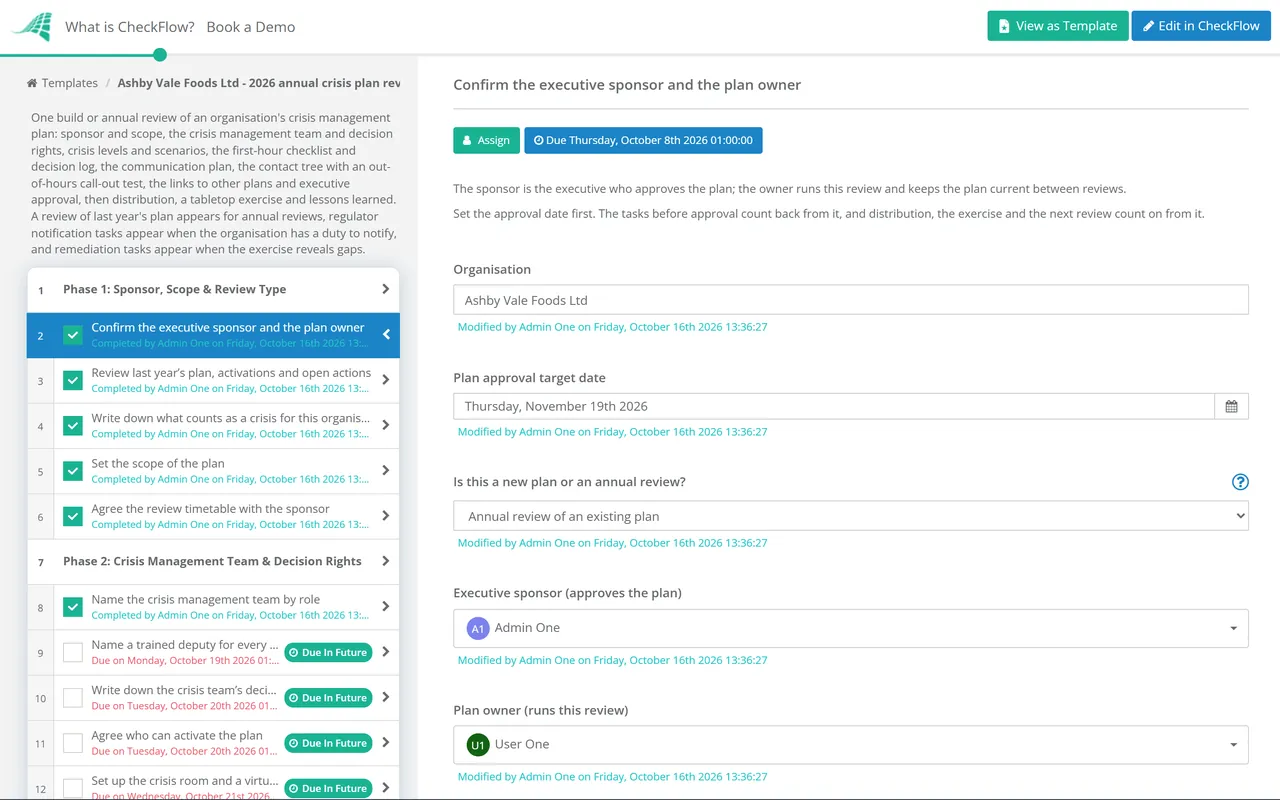
Task: Open the new plan or annual review dropdown
Action: (x=851, y=517)
